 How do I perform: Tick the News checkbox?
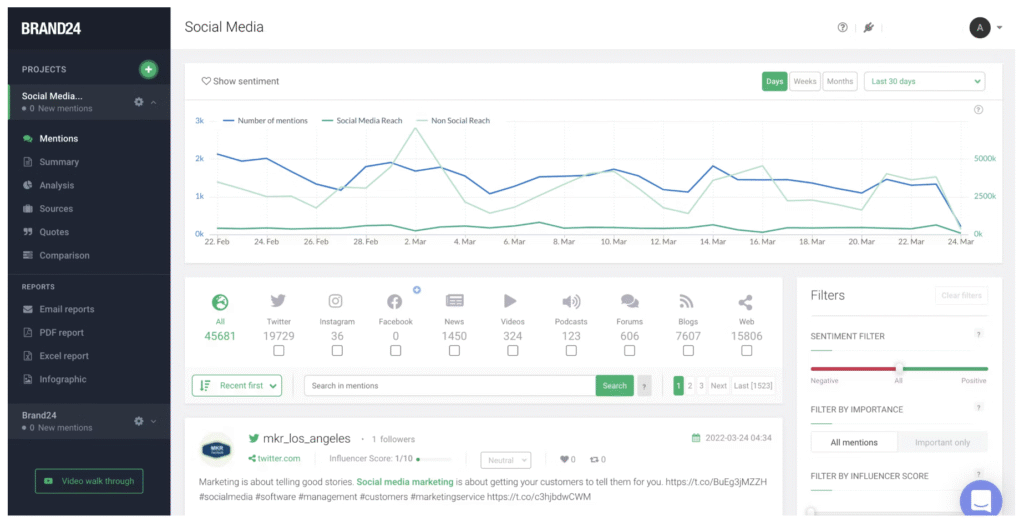click(x=455, y=351)
